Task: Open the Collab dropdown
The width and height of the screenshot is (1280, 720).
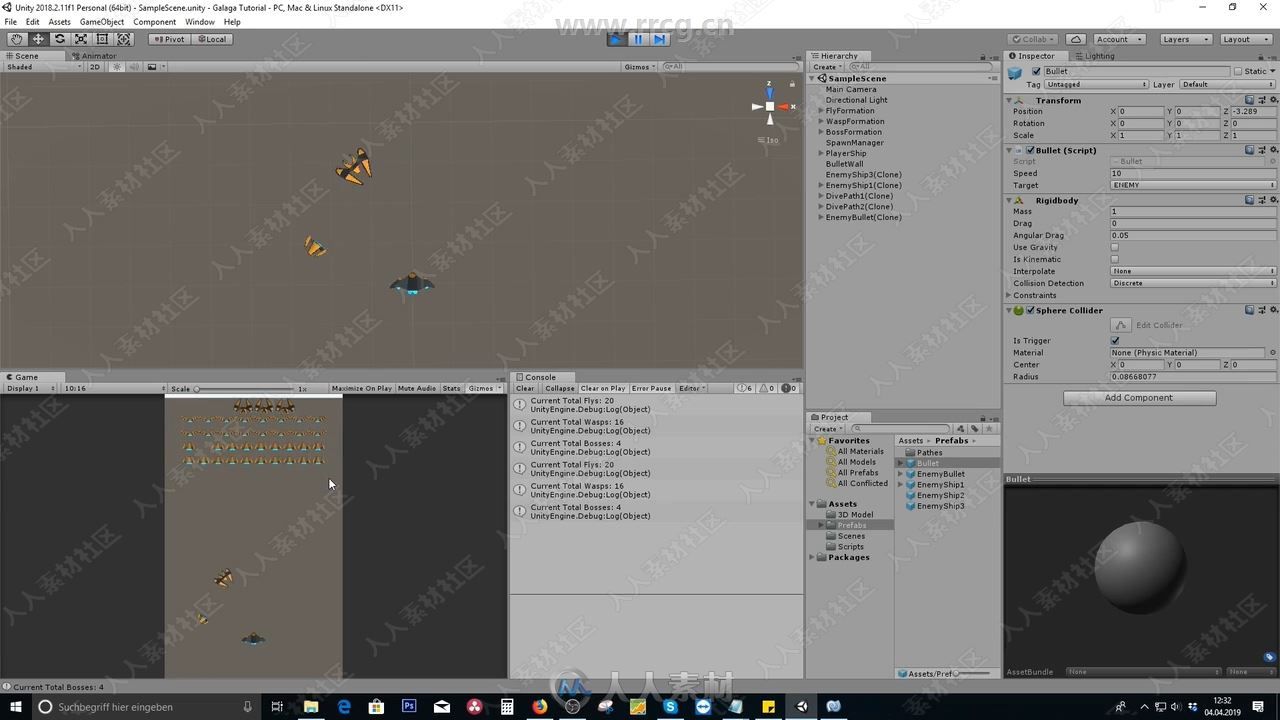Action: (x=1034, y=39)
